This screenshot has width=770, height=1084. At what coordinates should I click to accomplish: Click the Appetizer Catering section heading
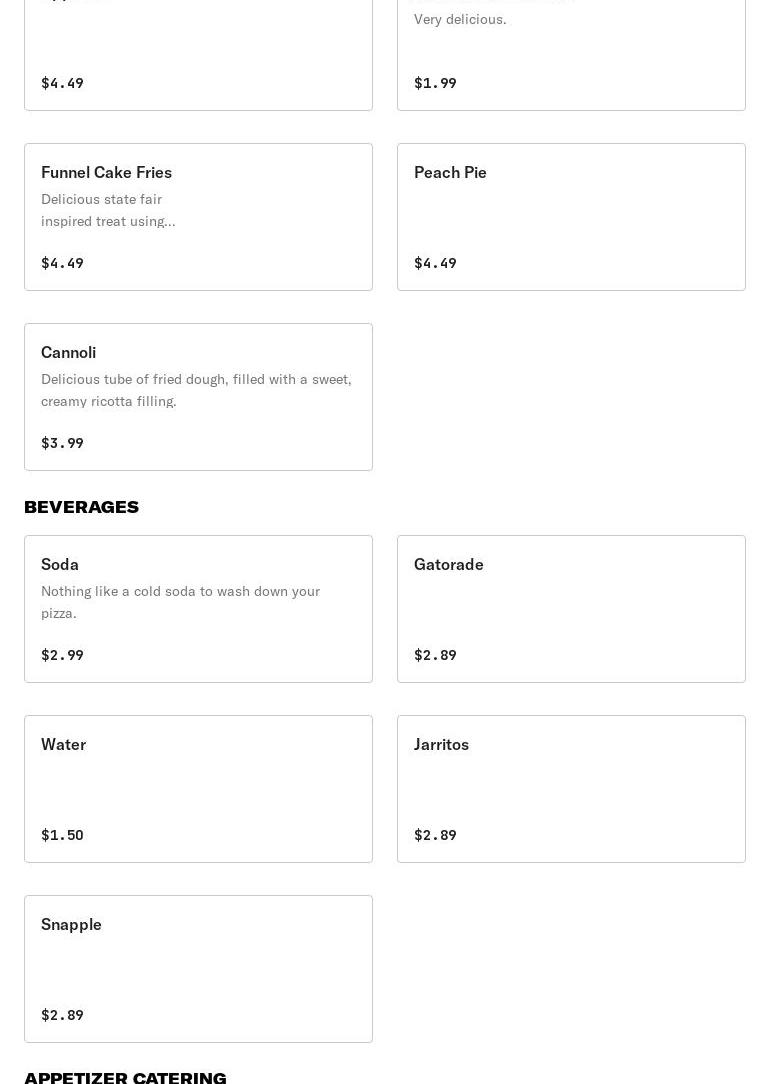tap(125, 1076)
